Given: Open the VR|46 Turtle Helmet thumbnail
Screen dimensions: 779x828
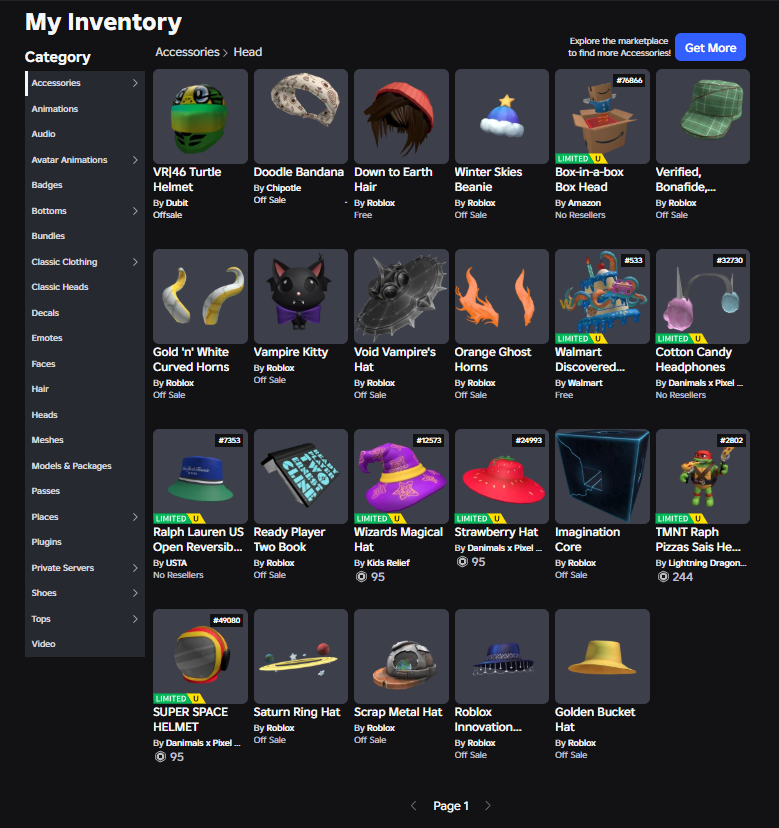Looking at the screenshot, I should (200, 116).
